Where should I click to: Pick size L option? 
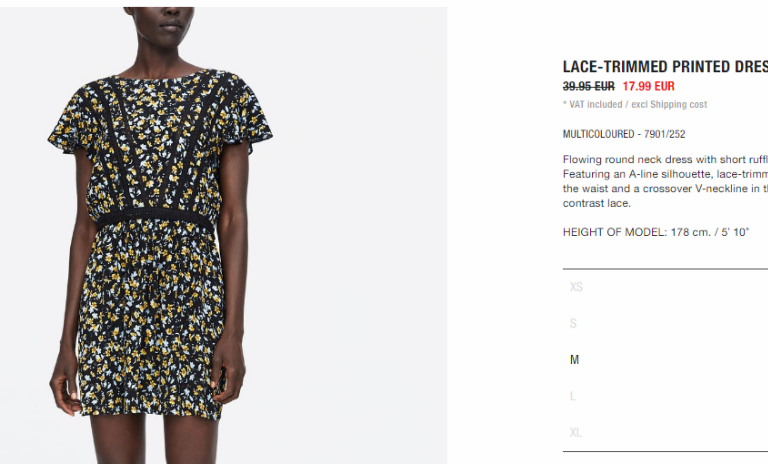pos(573,396)
